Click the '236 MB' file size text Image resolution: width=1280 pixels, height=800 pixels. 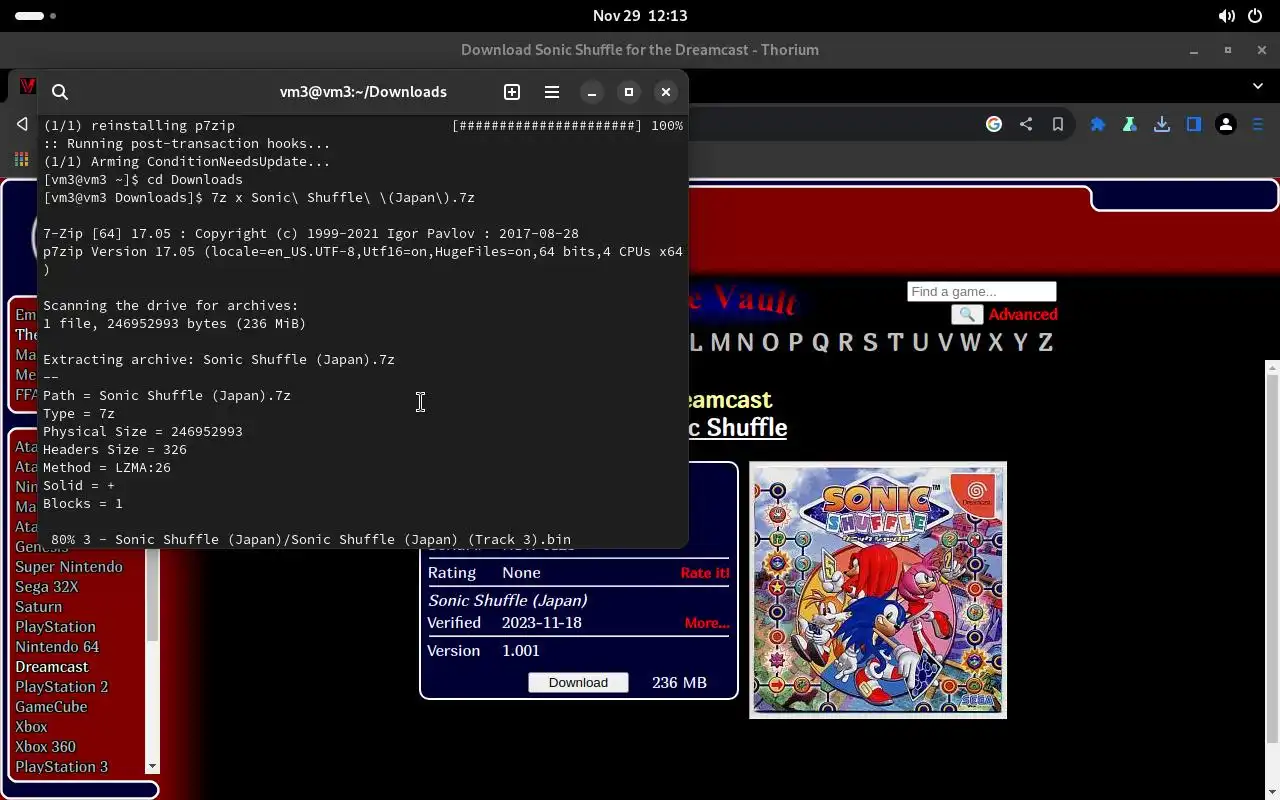(679, 682)
